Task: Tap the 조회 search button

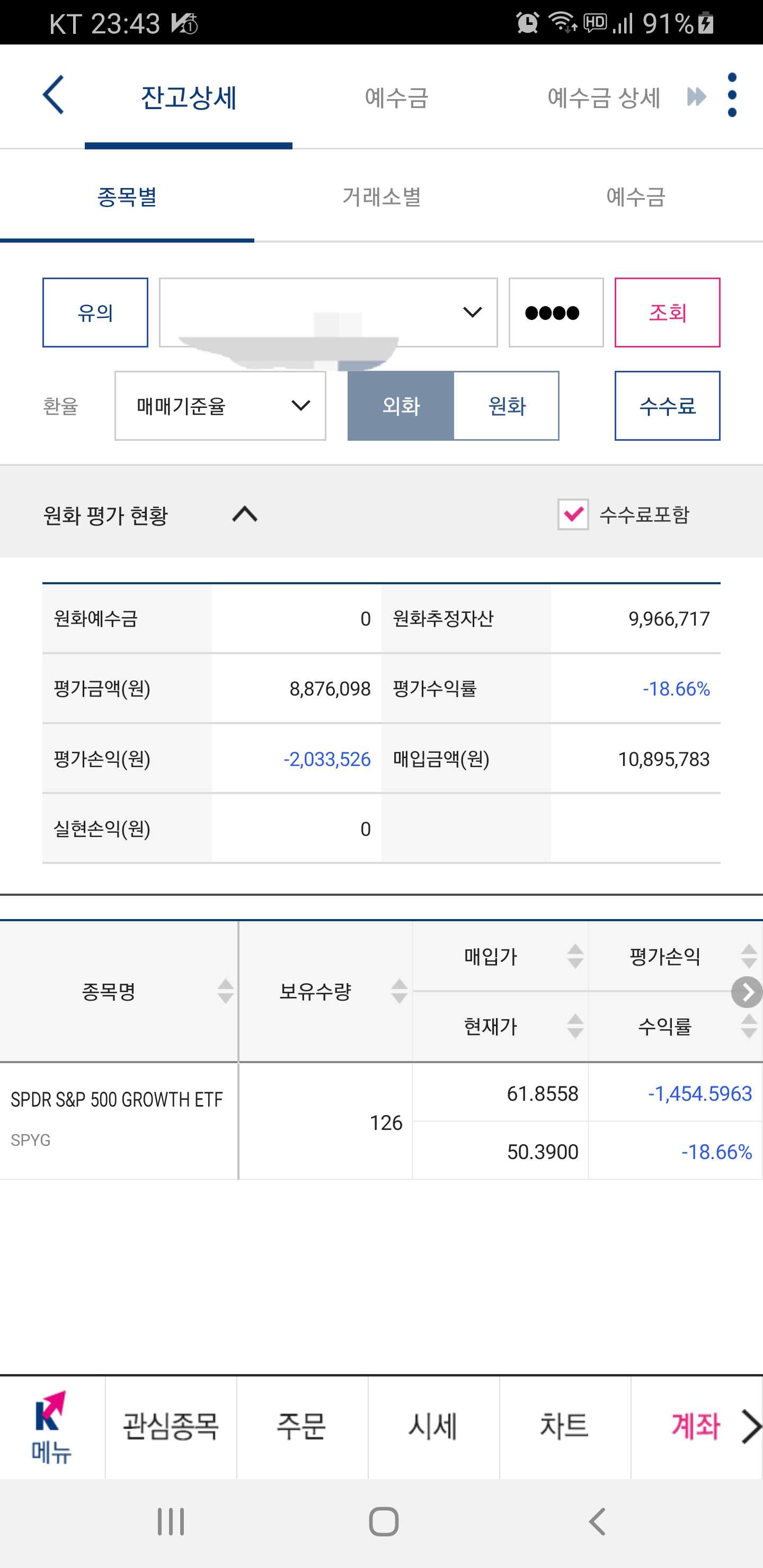Action: [668, 313]
